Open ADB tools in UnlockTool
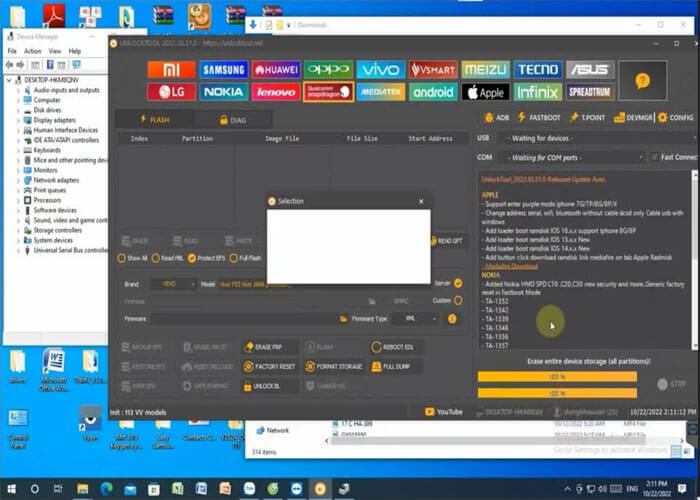 coord(496,117)
